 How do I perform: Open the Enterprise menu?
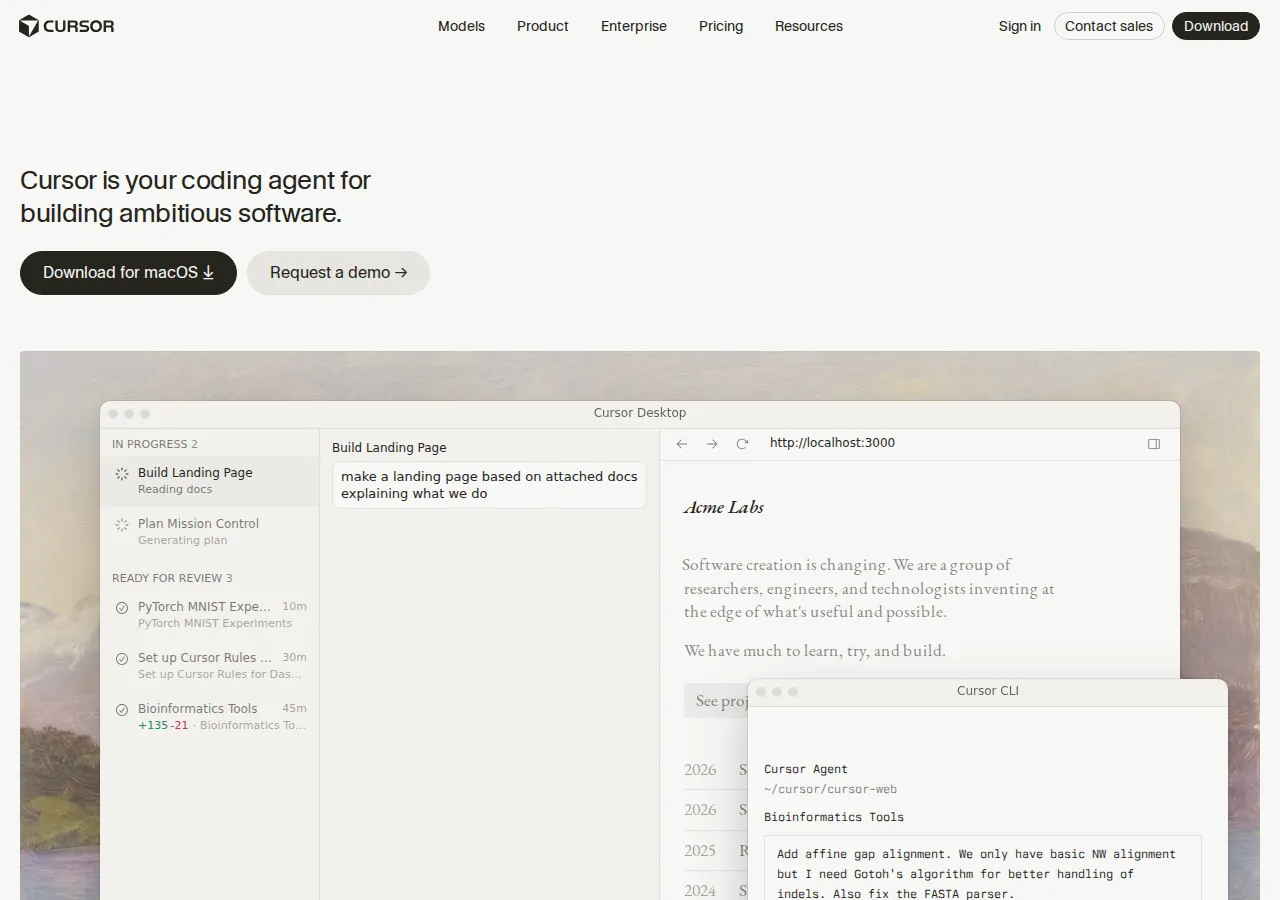(634, 26)
